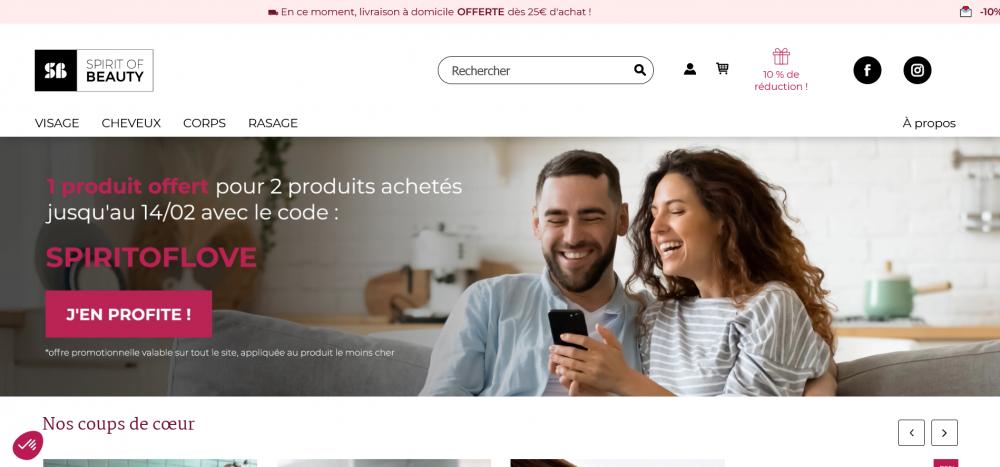This screenshot has height=467, width=1000.
Task: Open the CORPS menu
Action: (204, 123)
